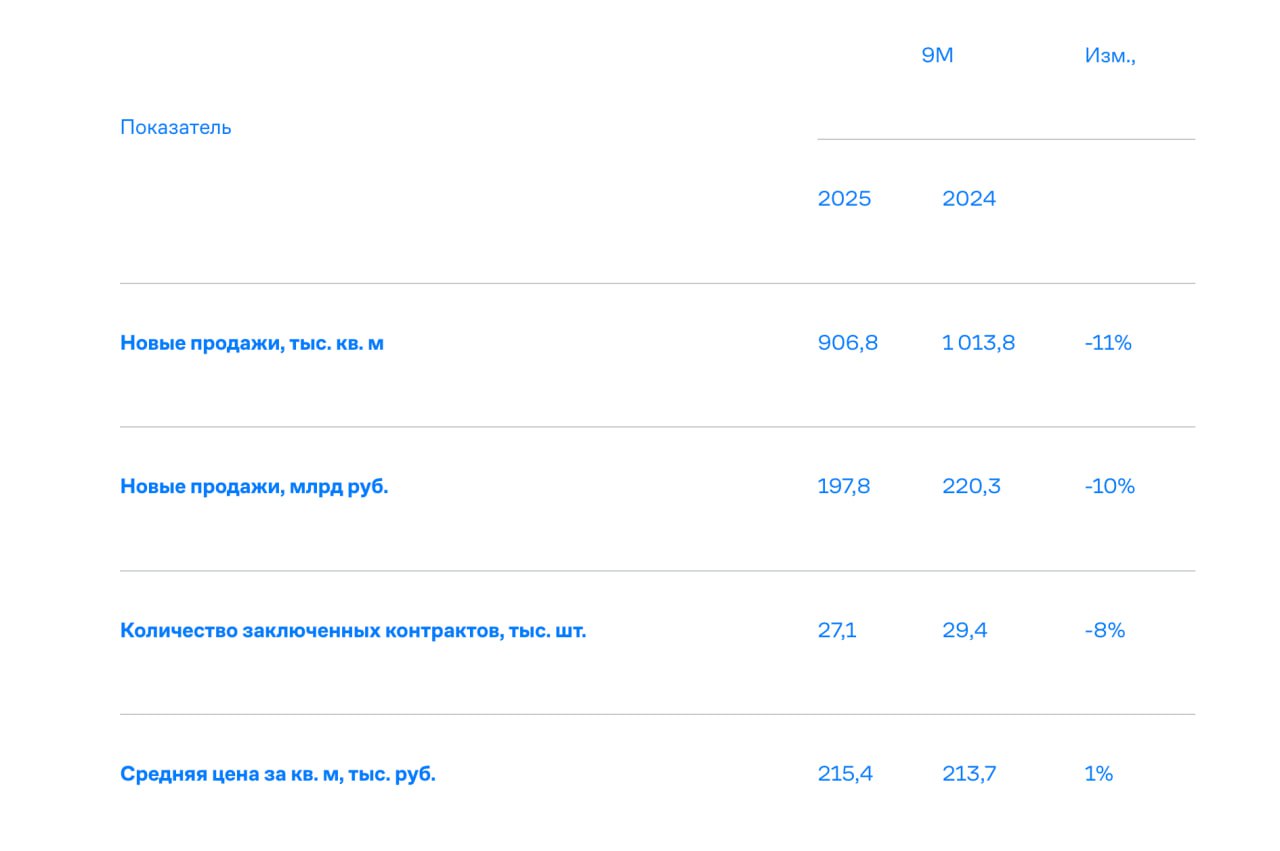Select the 906,8 sales area value

coord(848,343)
